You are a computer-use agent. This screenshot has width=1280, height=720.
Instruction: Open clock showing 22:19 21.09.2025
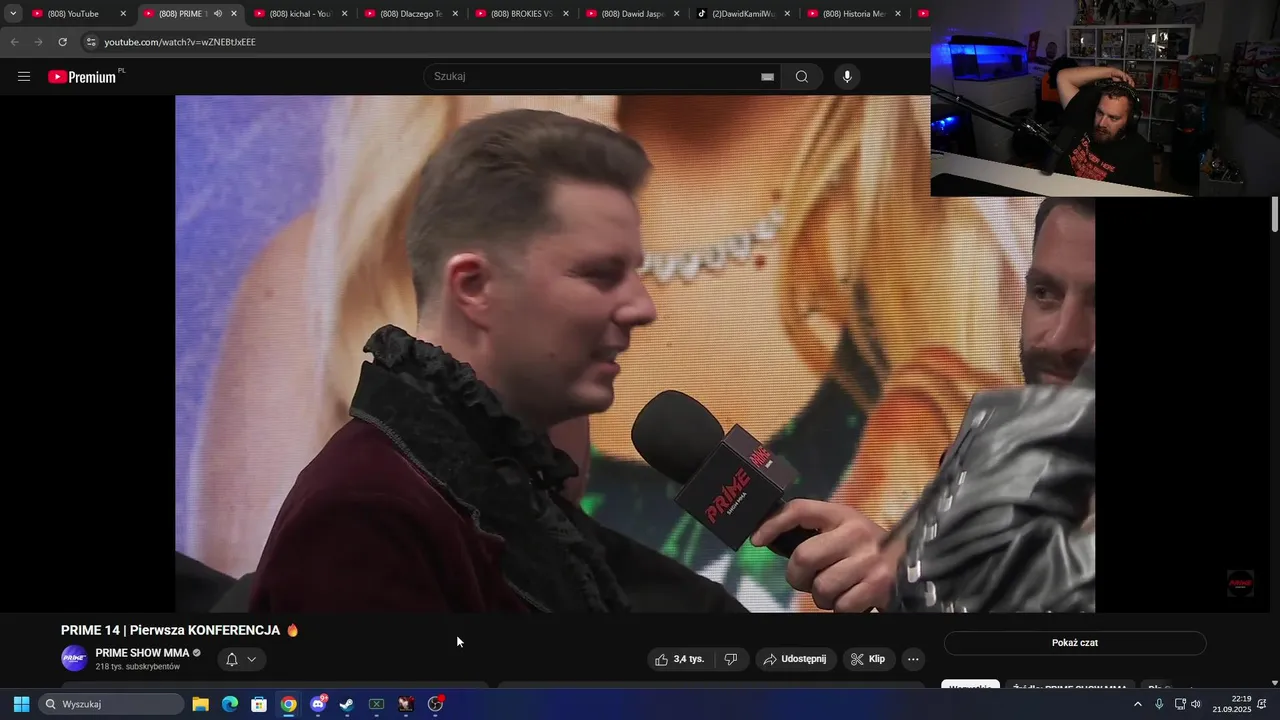pos(1232,704)
